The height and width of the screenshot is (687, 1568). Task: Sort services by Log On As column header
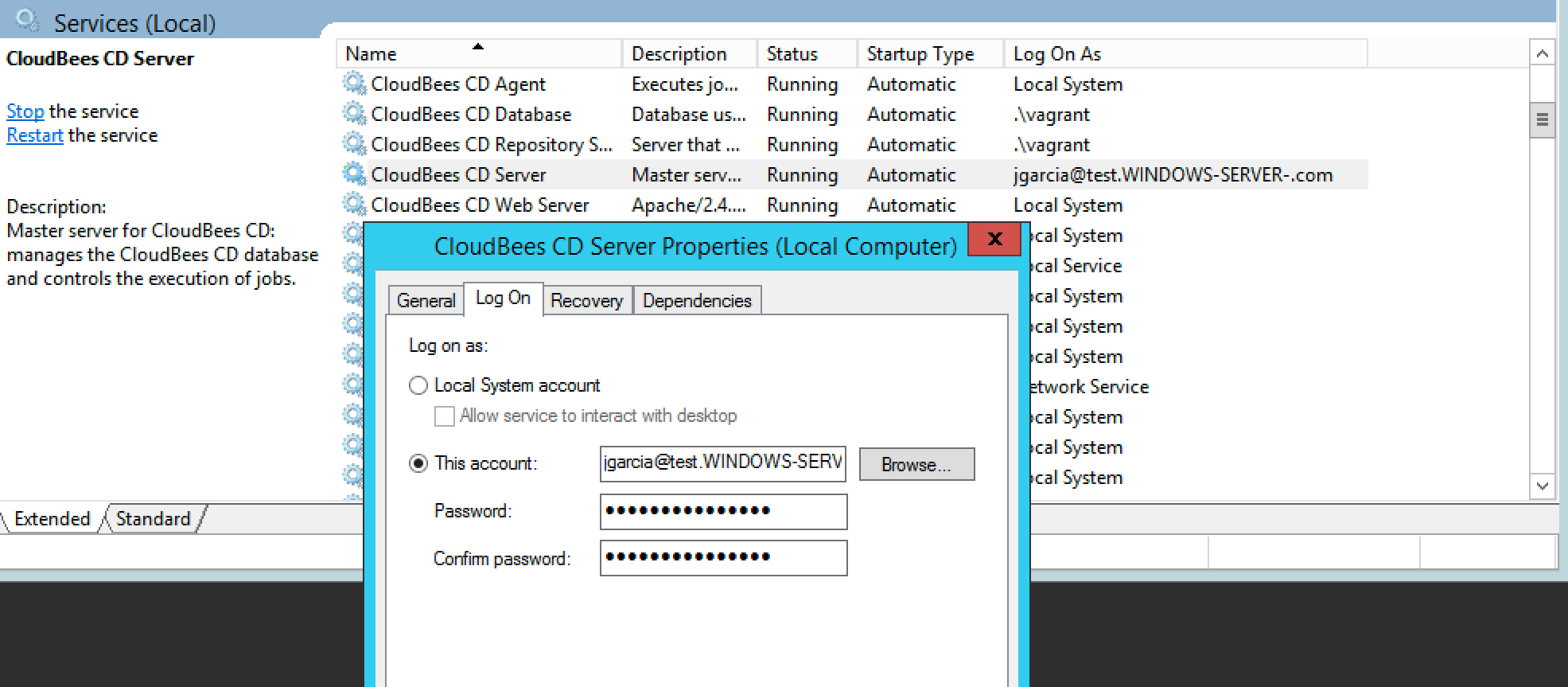1186,54
